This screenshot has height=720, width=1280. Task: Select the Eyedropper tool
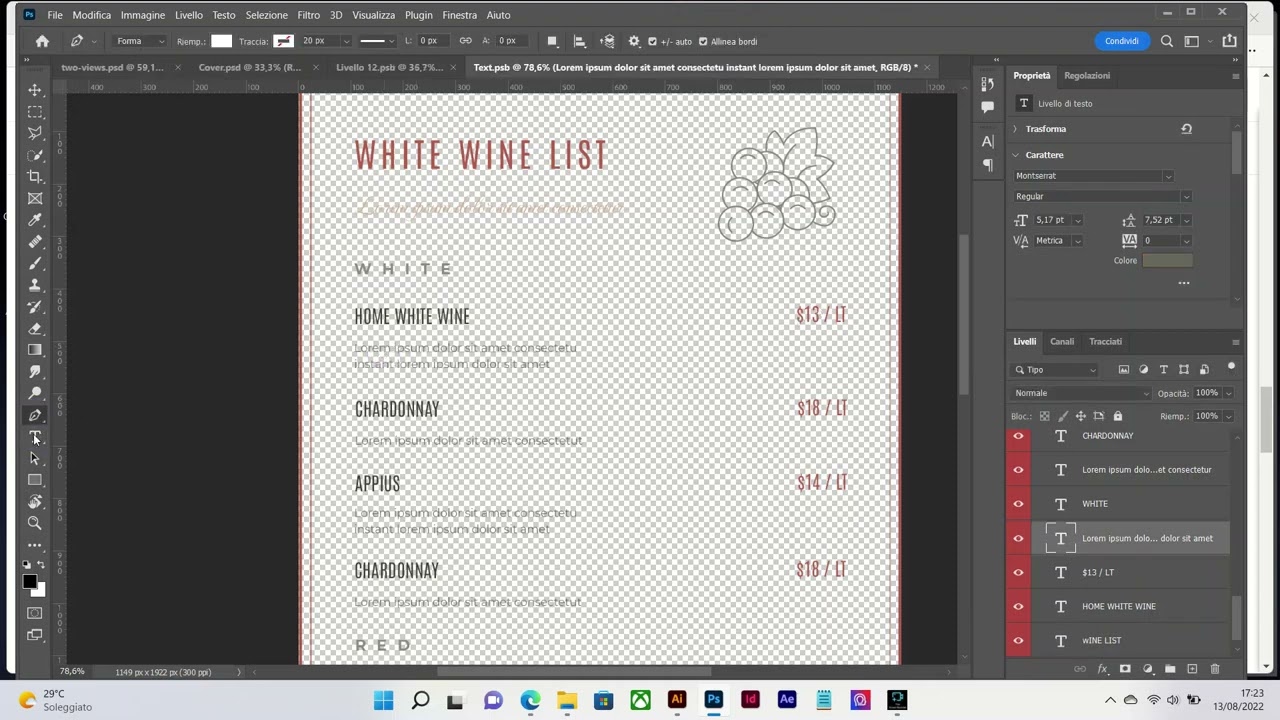35,220
